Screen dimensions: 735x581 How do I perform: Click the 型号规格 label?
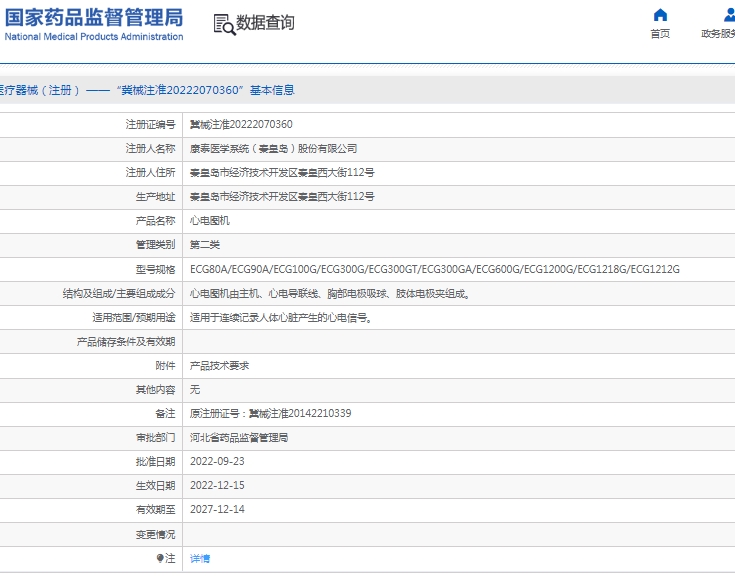pos(155,270)
